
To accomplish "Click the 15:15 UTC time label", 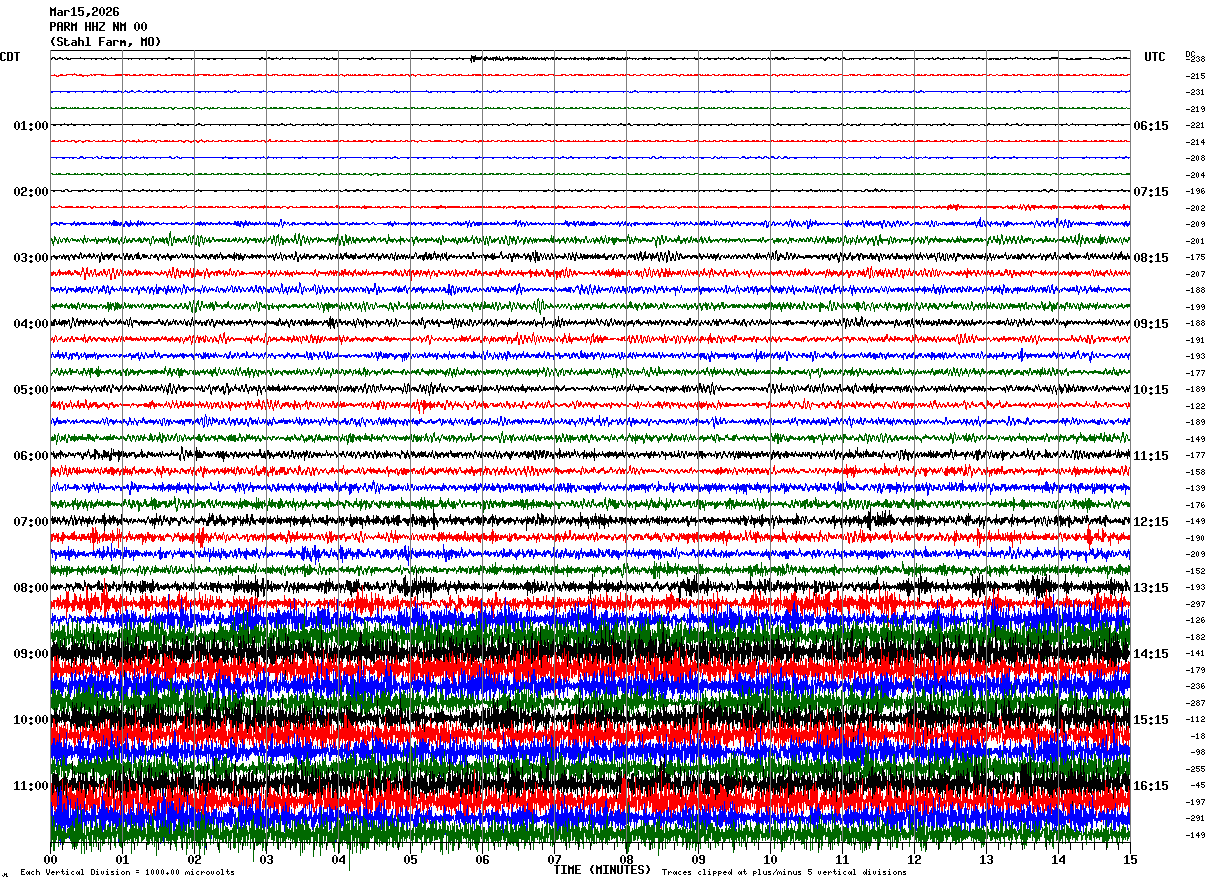I will tap(1151, 720).
